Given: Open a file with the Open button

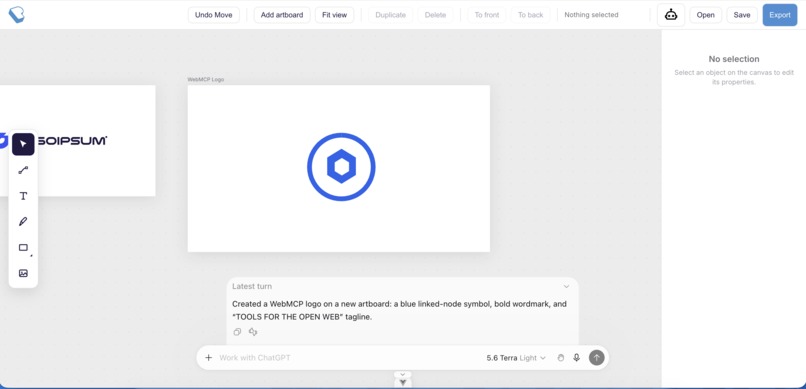Looking at the screenshot, I should 705,15.
